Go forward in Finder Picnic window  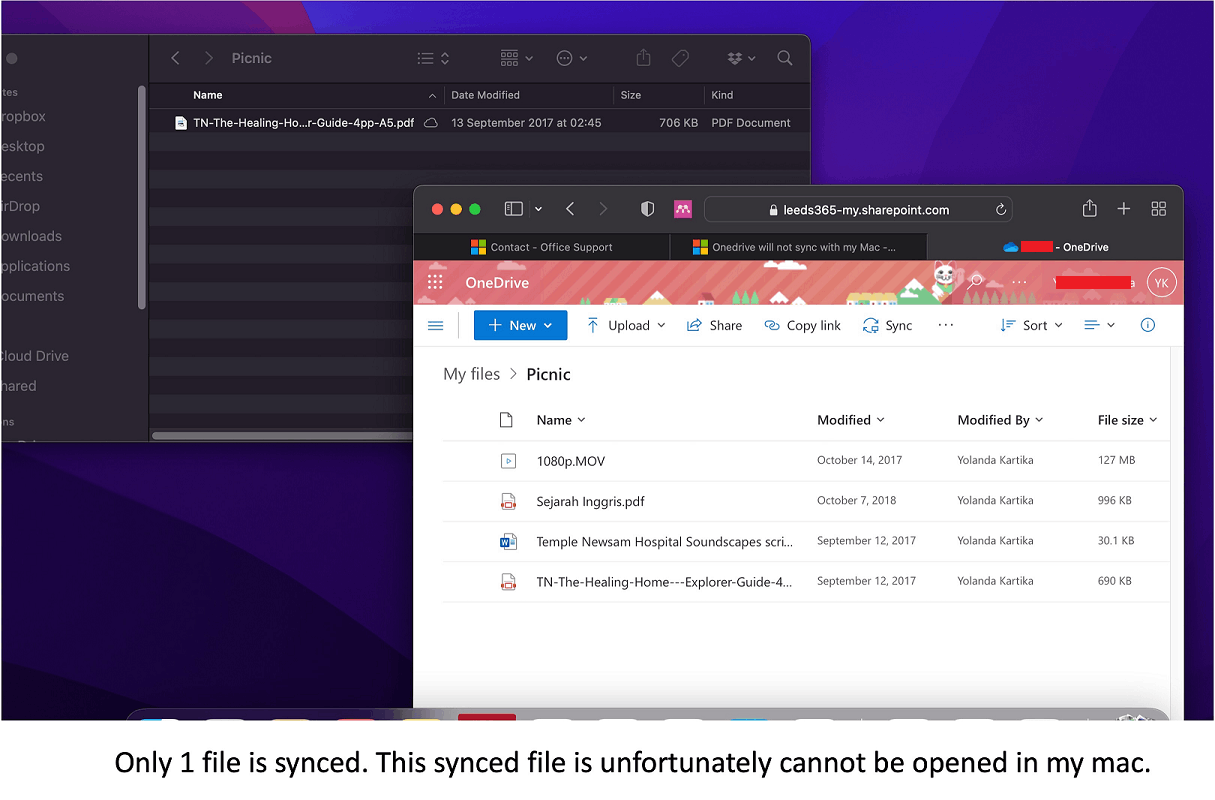(x=208, y=58)
